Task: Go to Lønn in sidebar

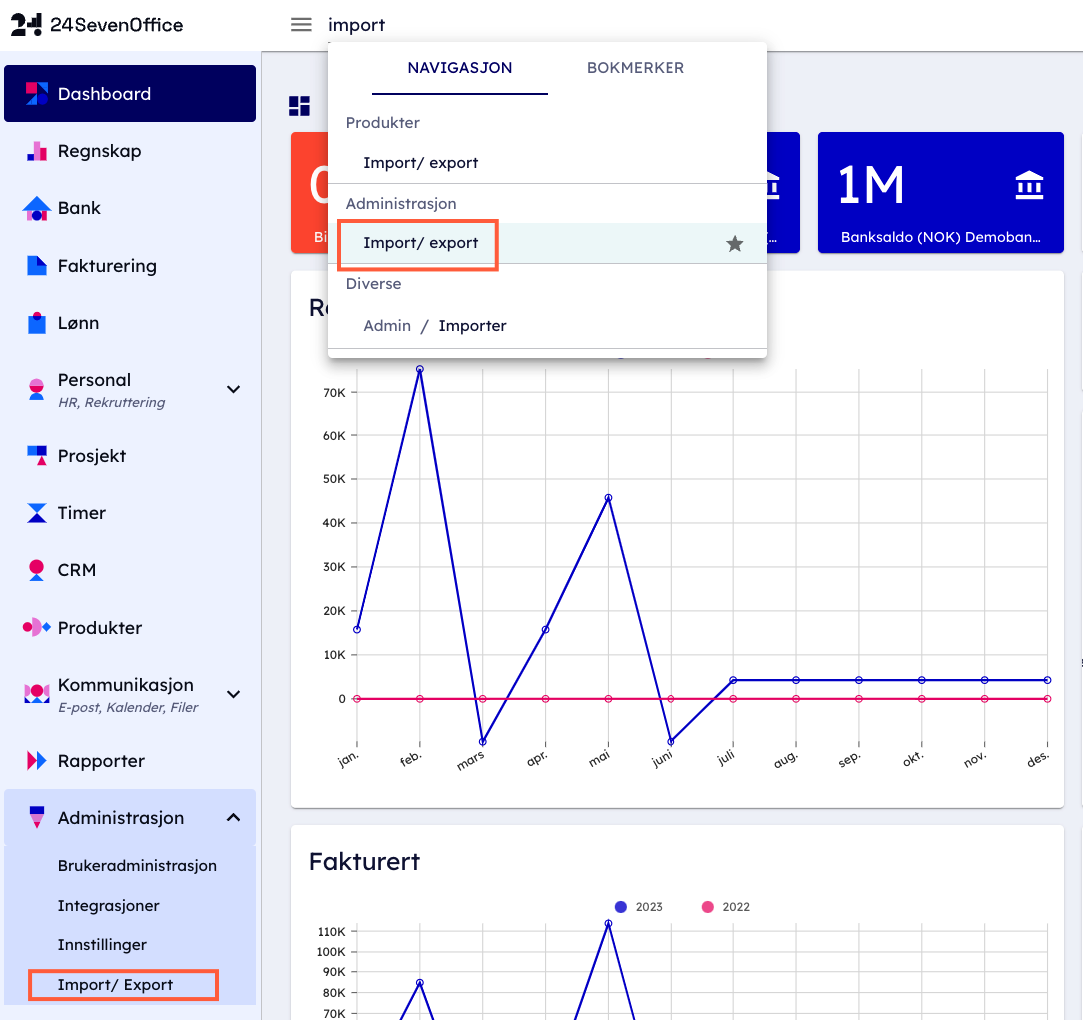Action: 78,323
